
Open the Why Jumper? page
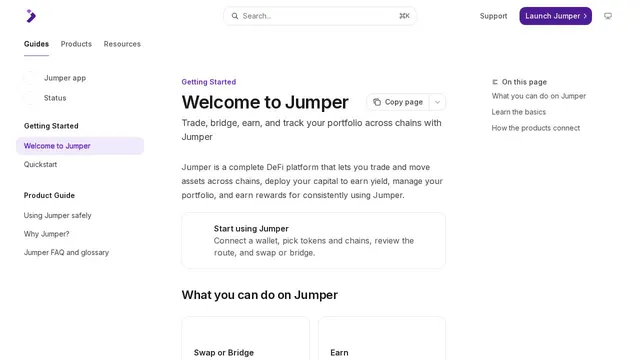(47, 234)
